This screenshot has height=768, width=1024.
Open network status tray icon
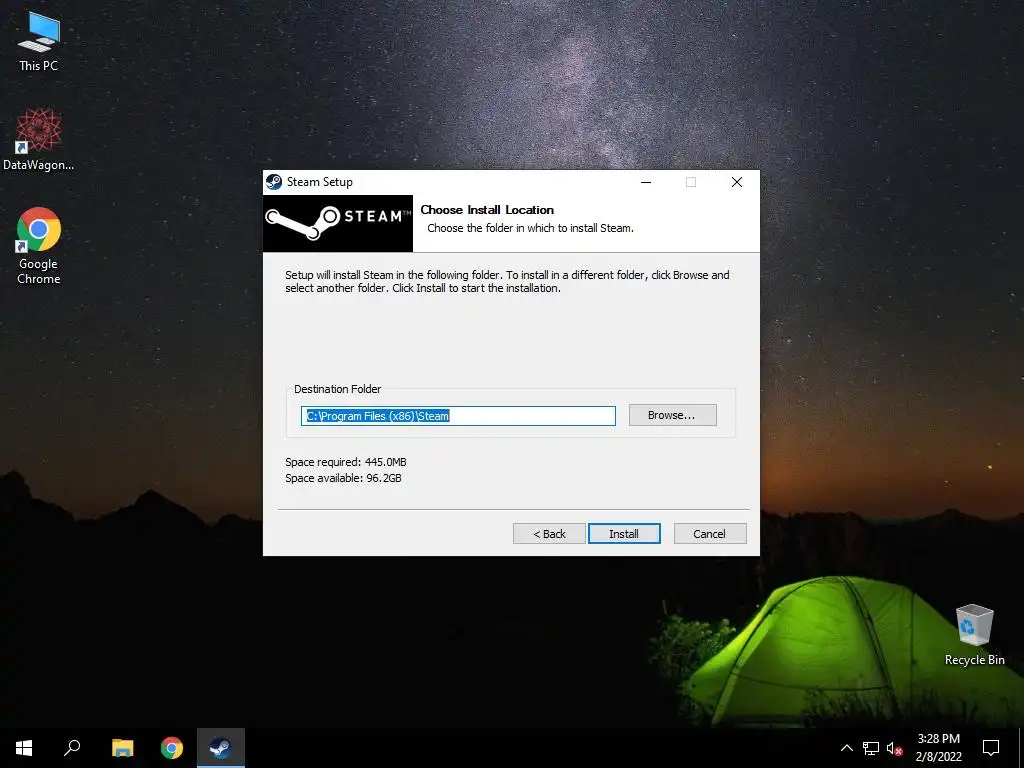(x=871, y=748)
